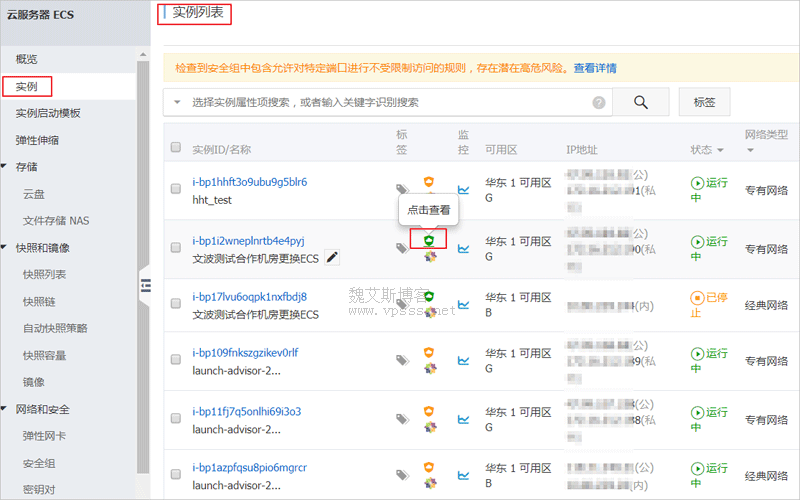800x500 pixels.
Task: Click the orange shield icon for hht_test instance
Action: click(429, 181)
